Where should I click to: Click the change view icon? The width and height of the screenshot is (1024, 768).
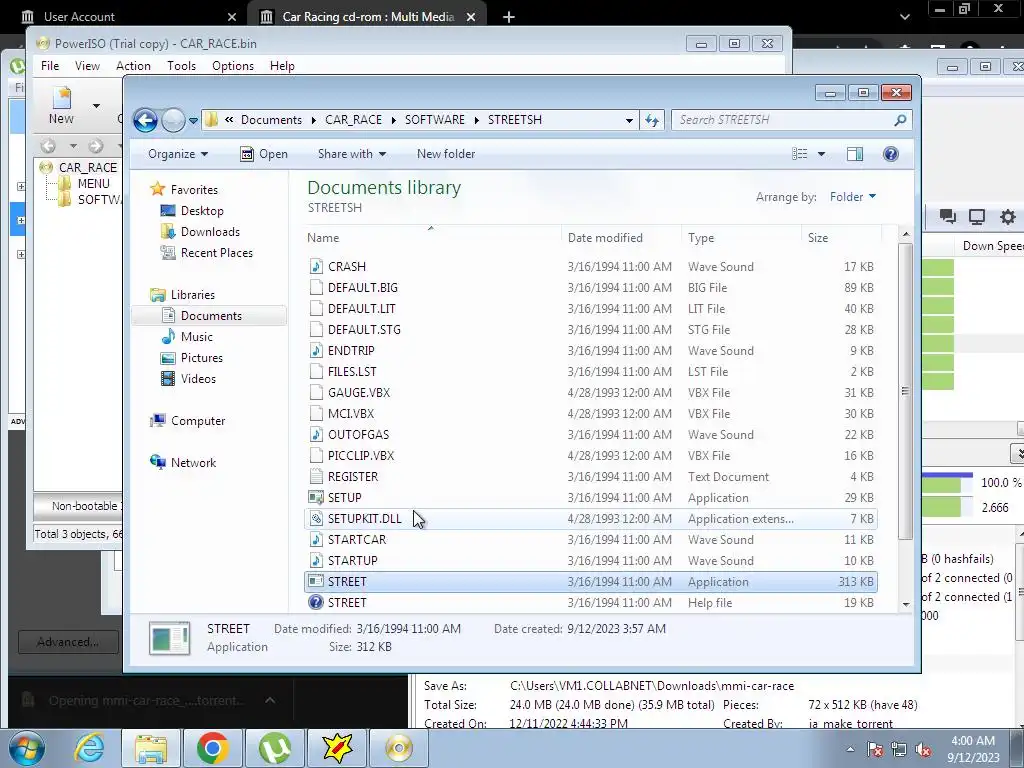coord(800,154)
